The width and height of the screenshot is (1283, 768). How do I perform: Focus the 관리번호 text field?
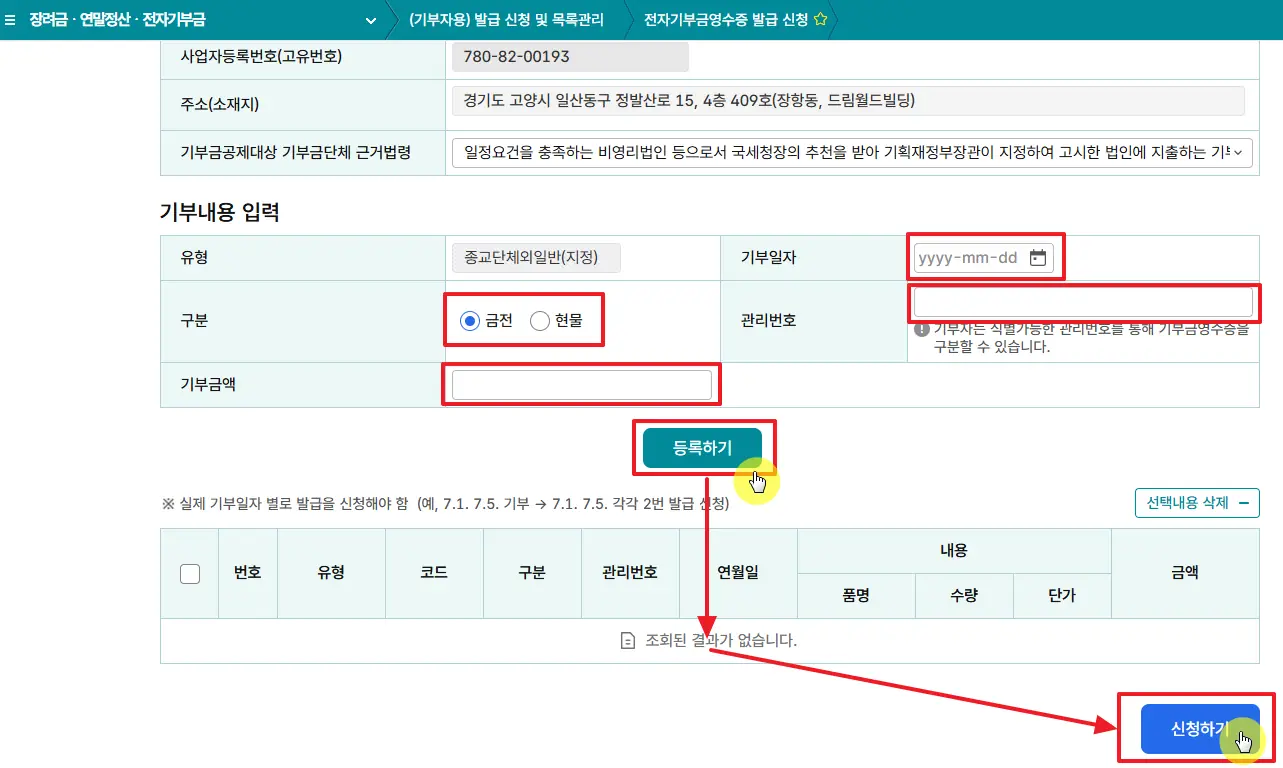(1083, 303)
